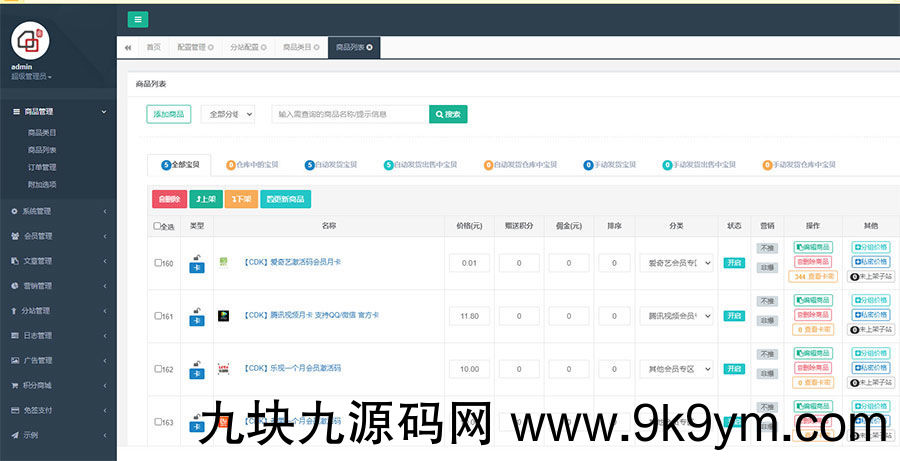This screenshot has height=461, width=900.
Task: Expand the 会员管理 sidebar menu
Action: coord(58,236)
